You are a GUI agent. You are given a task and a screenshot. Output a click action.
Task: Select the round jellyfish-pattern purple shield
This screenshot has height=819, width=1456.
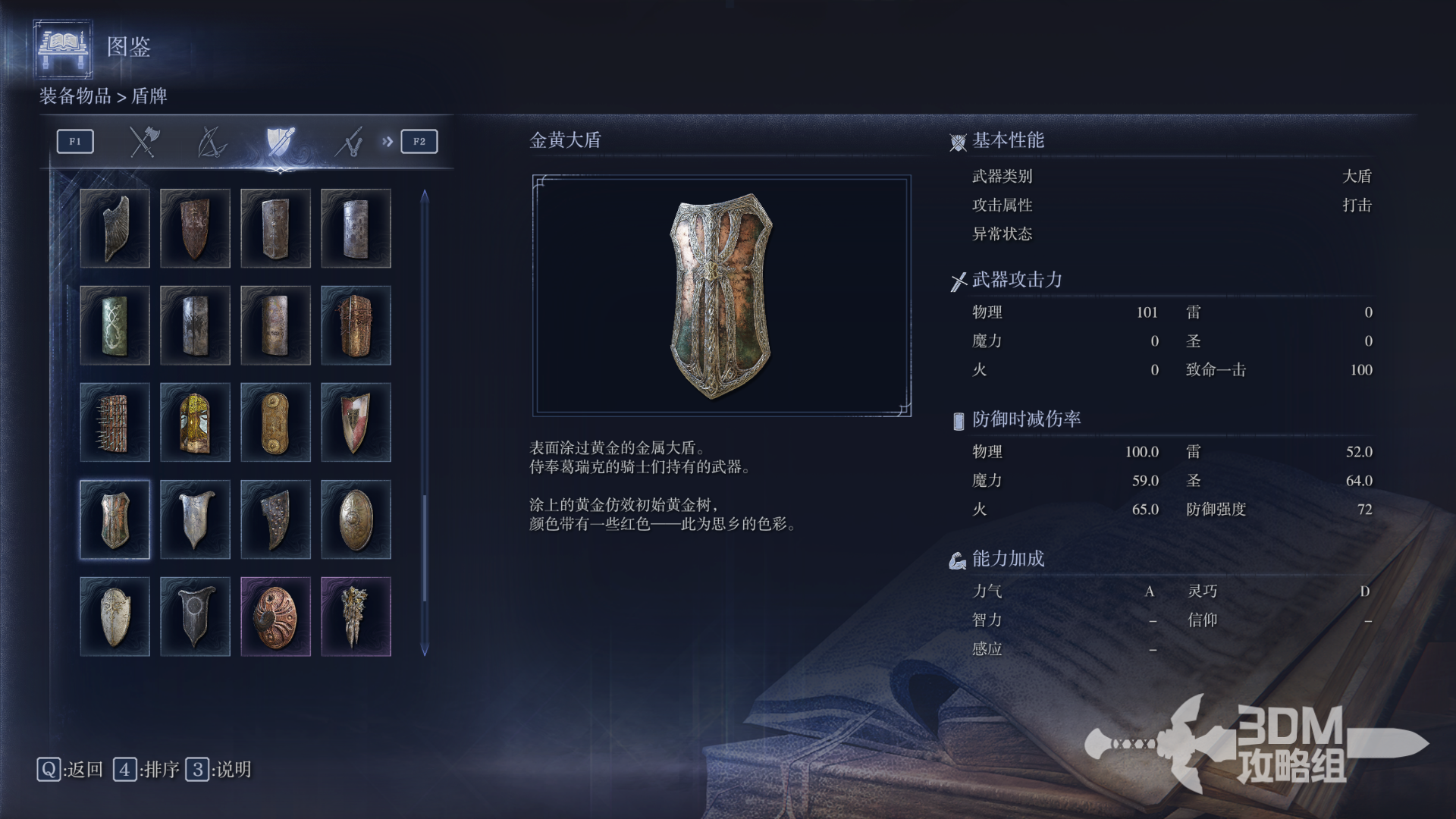click(x=275, y=617)
